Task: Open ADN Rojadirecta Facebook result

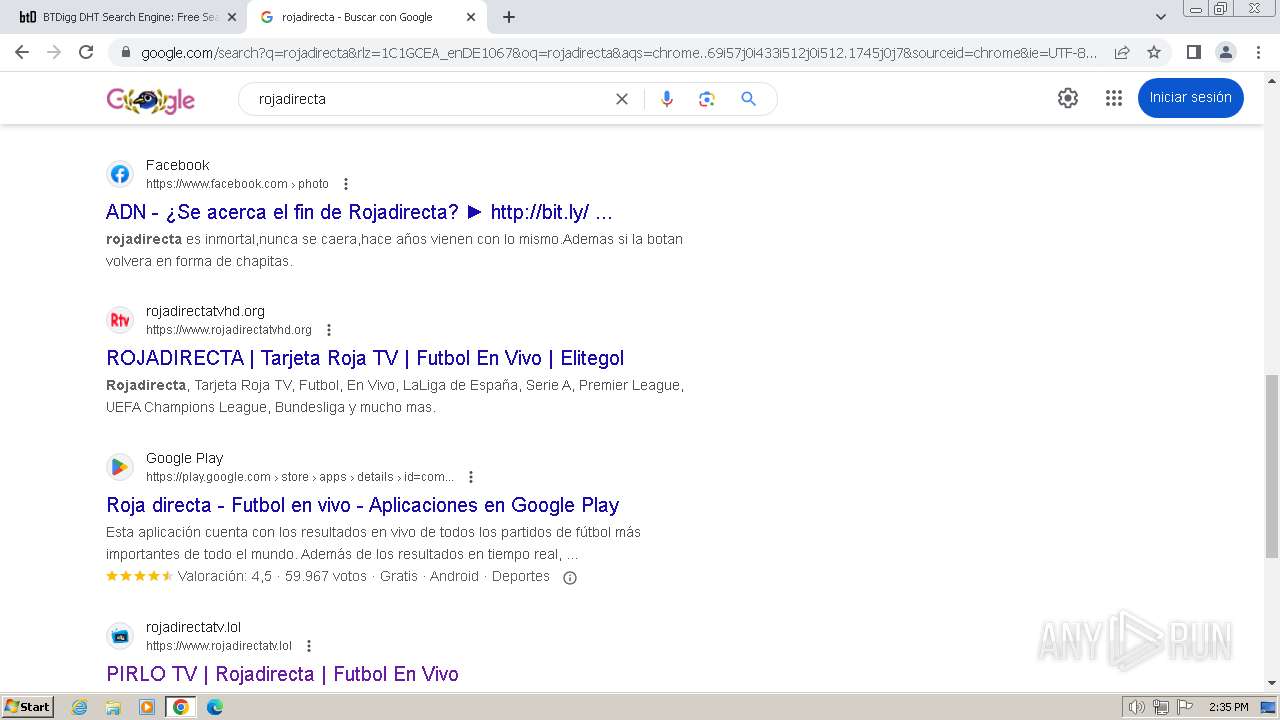Action: (x=359, y=212)
